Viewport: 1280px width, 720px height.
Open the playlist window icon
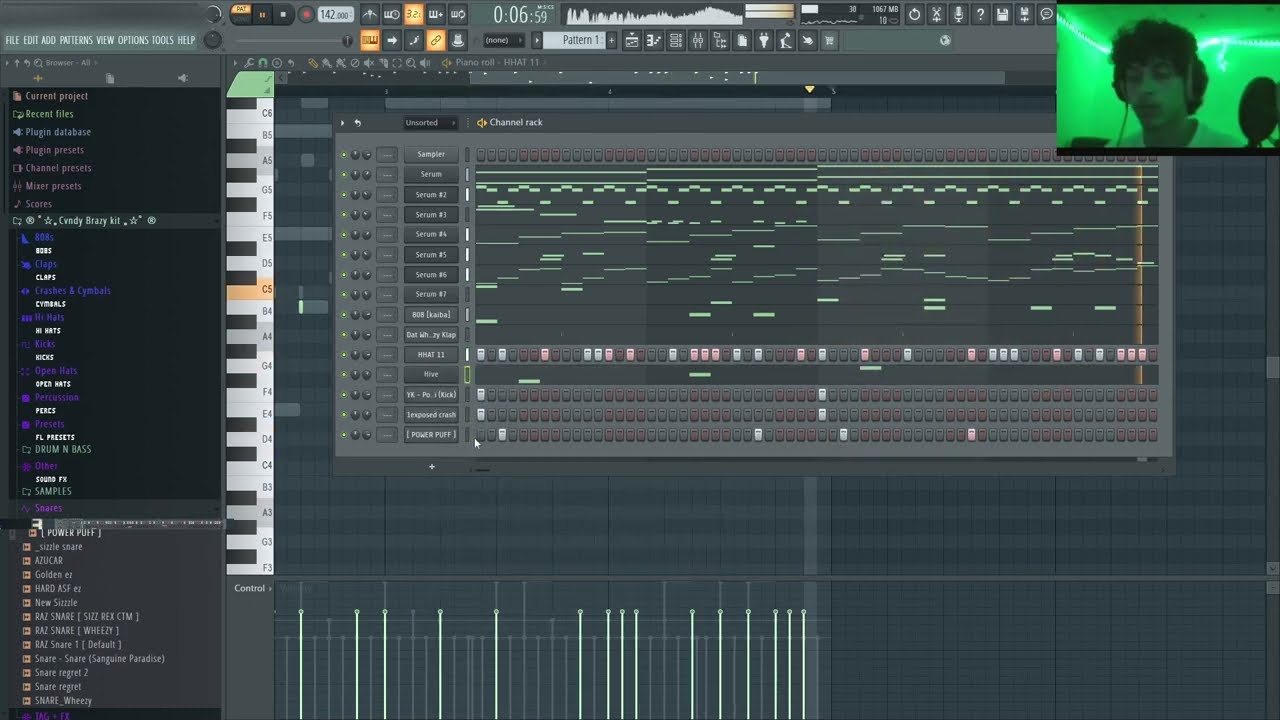pos(632,40)
